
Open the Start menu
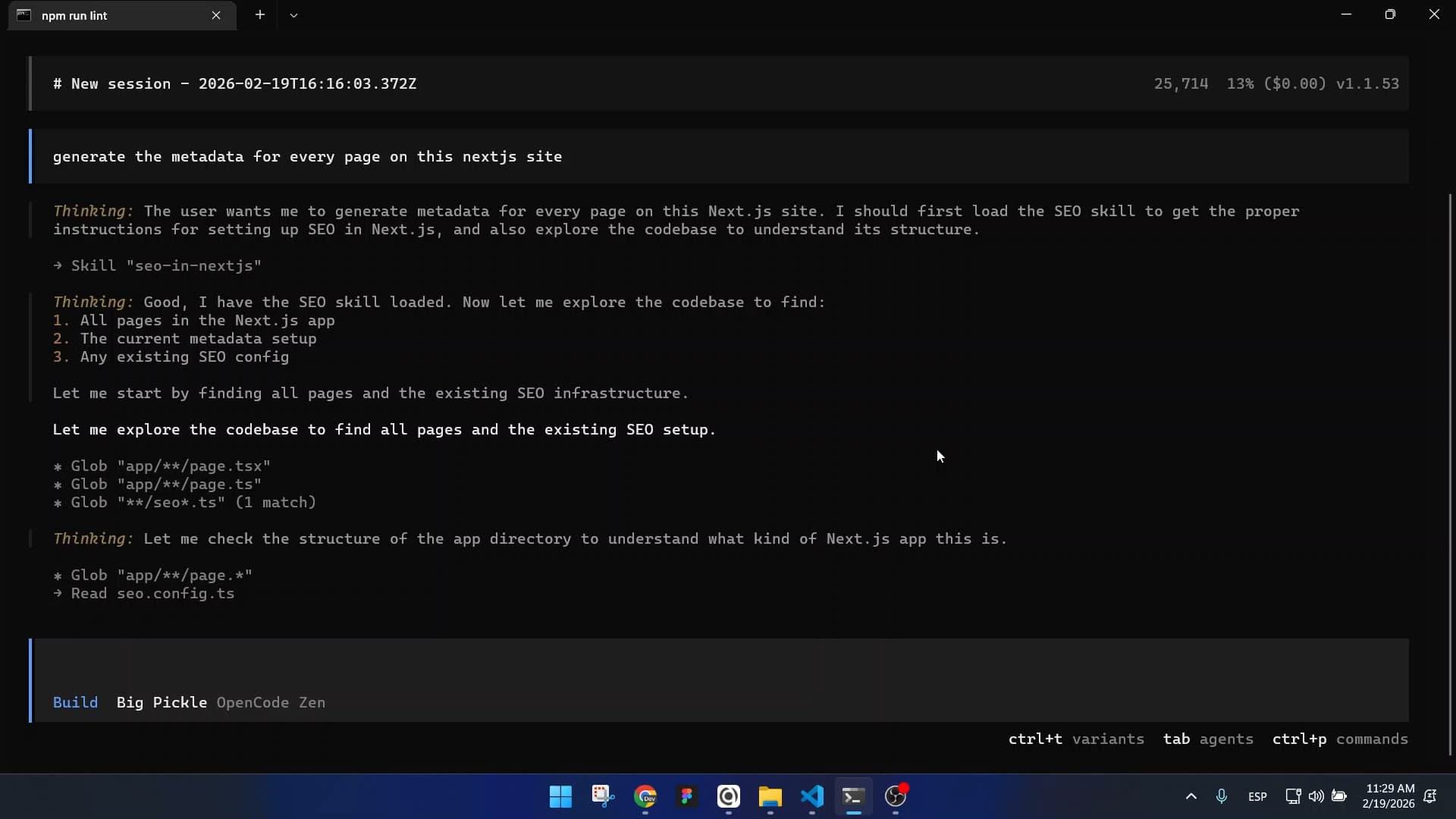(560, 797)
